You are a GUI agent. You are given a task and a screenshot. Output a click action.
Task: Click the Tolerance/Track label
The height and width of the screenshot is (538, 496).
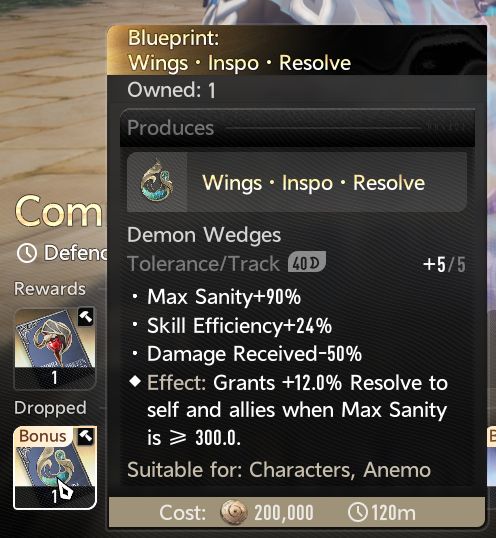tap(203, 264)
